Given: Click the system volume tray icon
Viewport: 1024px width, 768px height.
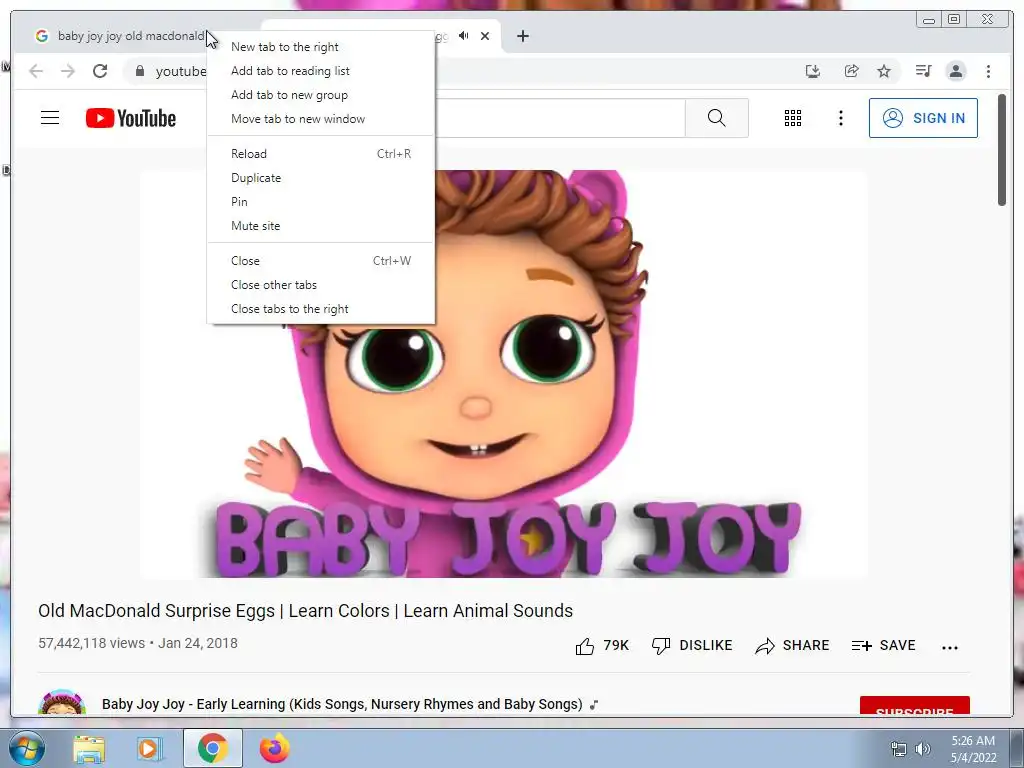Looking at the screenshot, I should pos(923,749).
